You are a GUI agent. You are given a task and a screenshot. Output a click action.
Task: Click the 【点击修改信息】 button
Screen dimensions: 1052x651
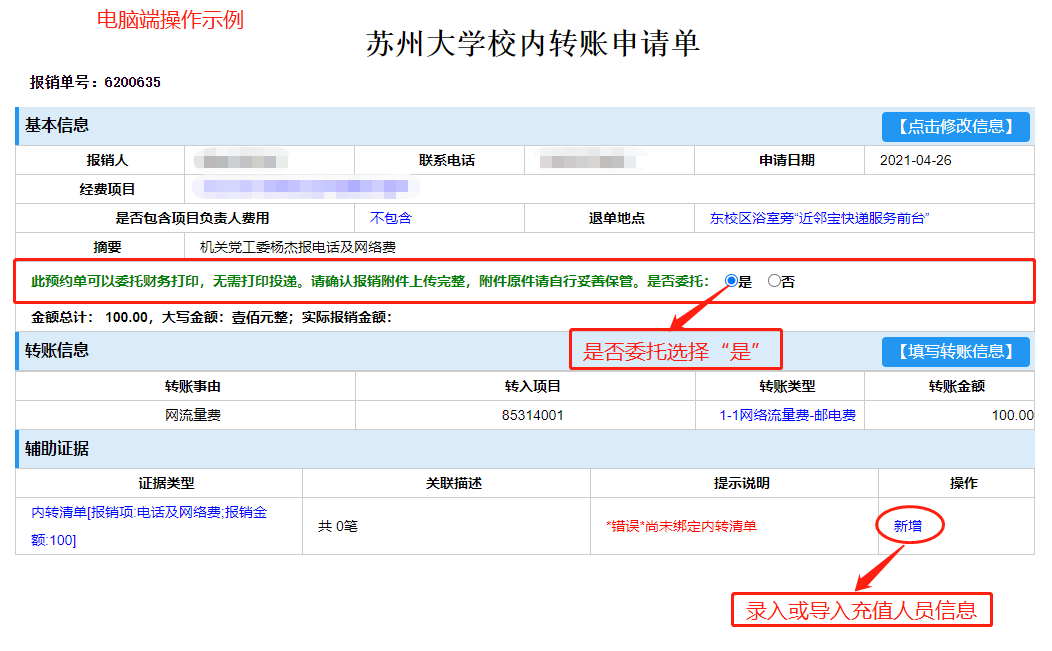pyautogui.click(x=955, y=126)
